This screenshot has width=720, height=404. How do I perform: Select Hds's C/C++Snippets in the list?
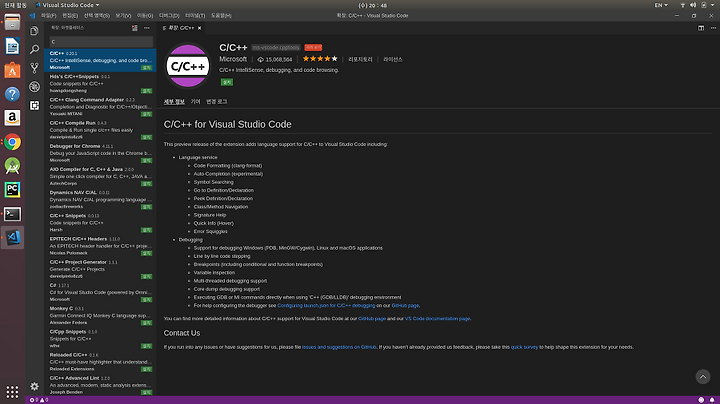(x=100, y=84)
